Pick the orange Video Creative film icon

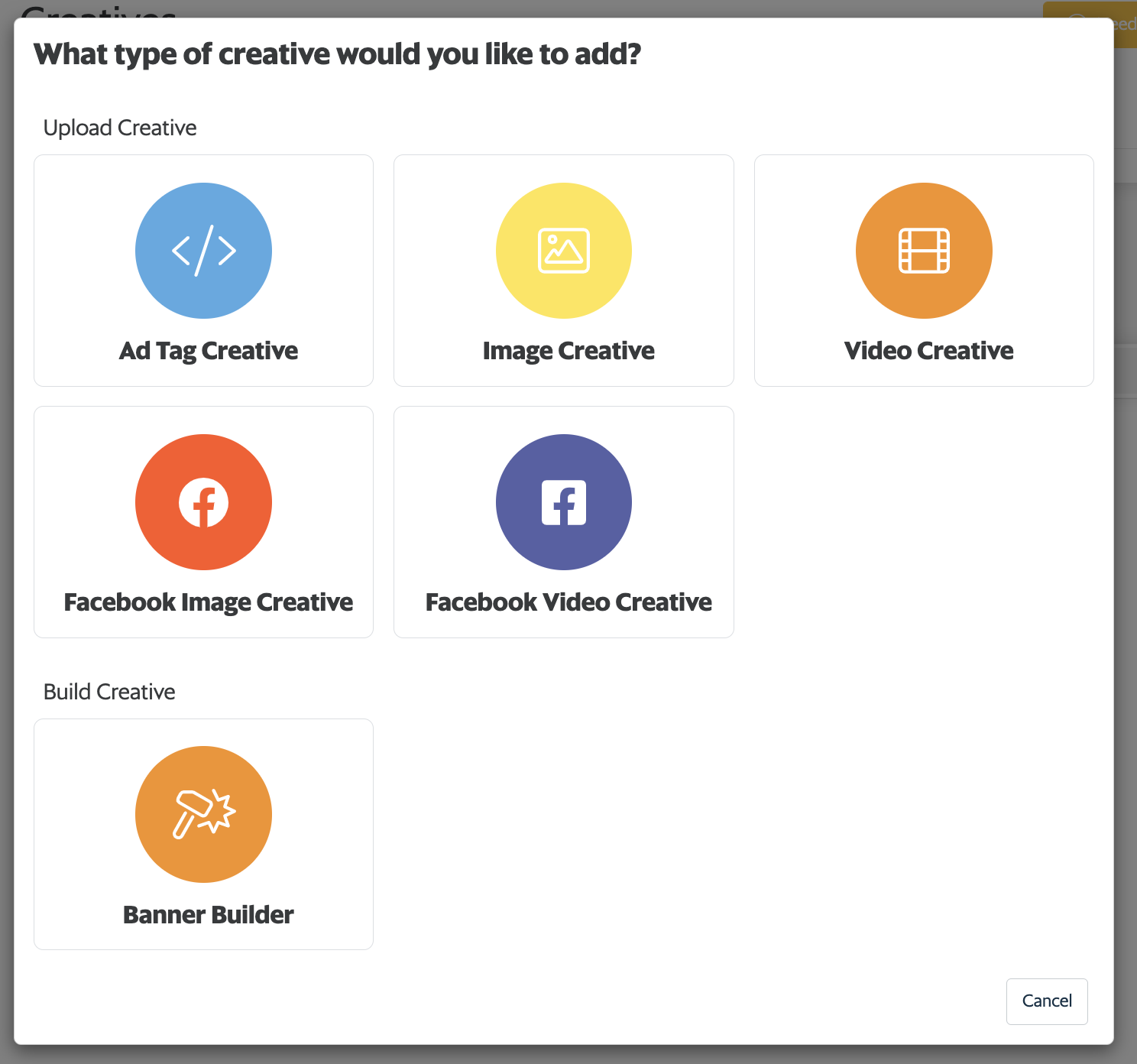click(x=924, y=251)
